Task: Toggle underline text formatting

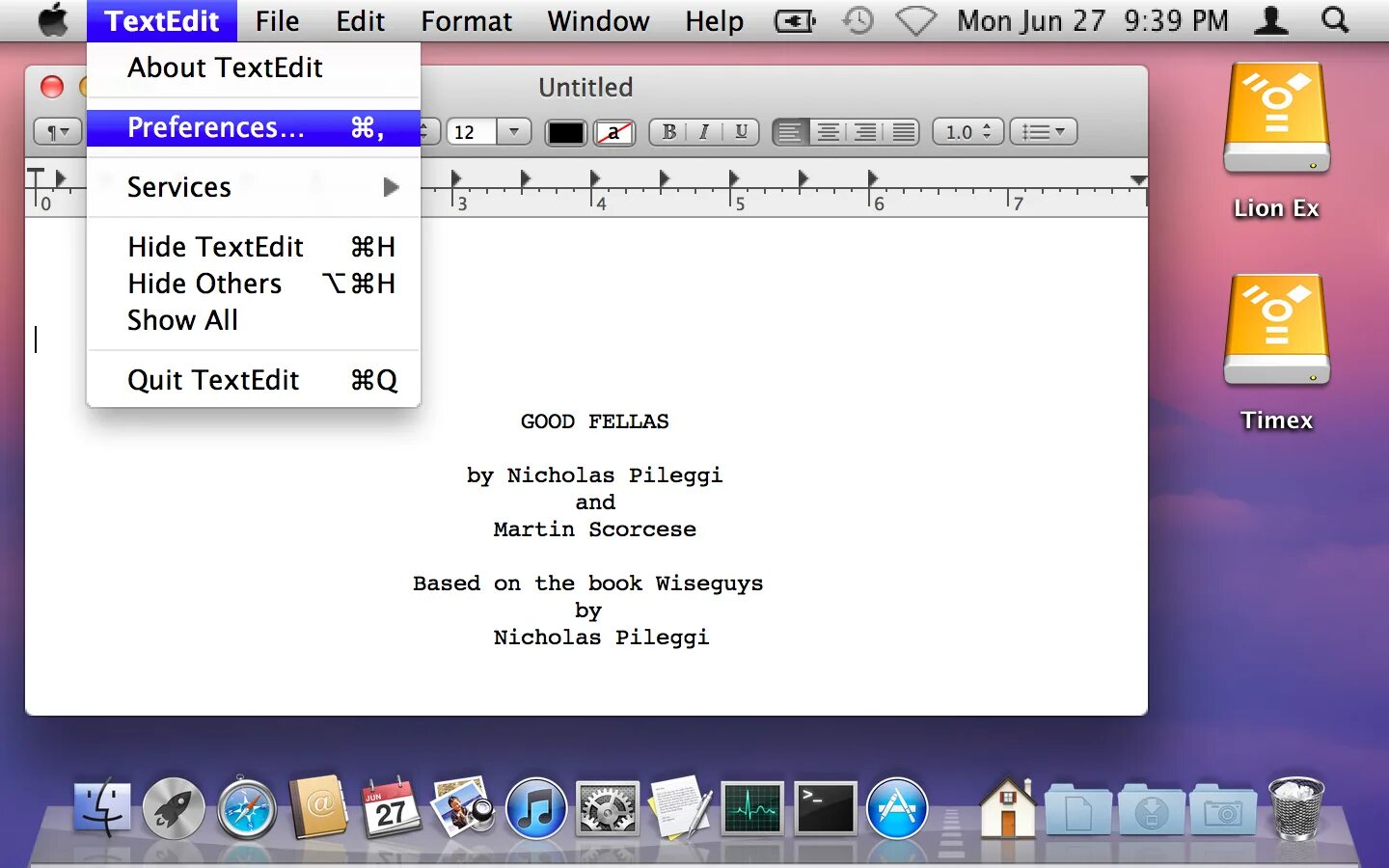Action: (x=741, y=132)
